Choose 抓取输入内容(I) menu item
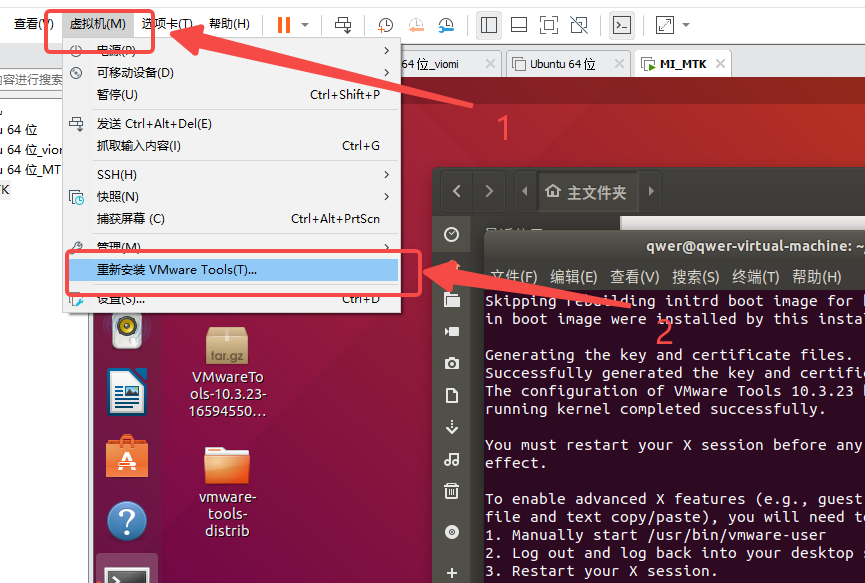 click(231, 146)
